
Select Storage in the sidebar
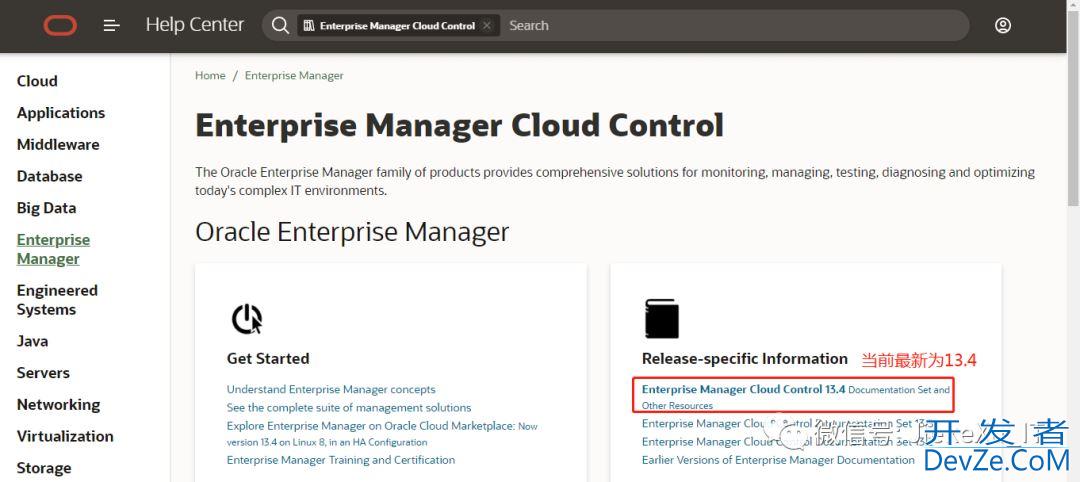pos(44,468)
